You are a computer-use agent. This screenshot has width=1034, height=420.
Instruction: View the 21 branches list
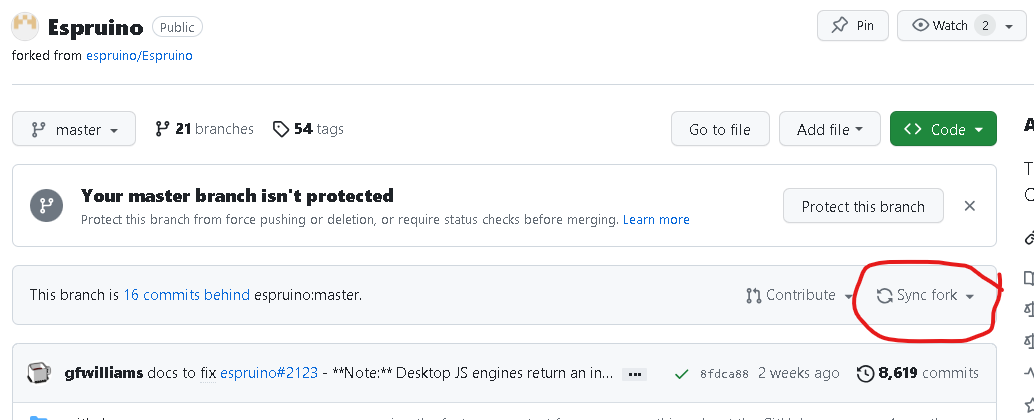[x=204, y=129]
